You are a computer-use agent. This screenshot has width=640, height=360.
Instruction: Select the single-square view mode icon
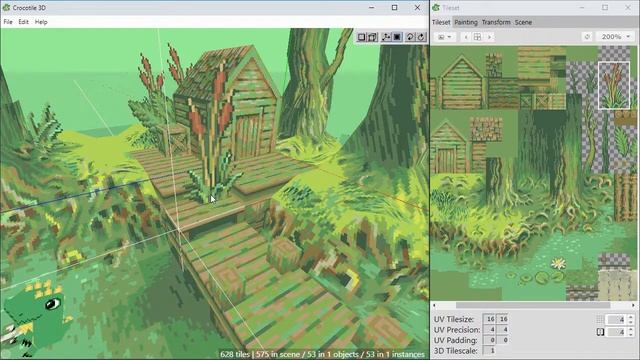click(361, 37)
